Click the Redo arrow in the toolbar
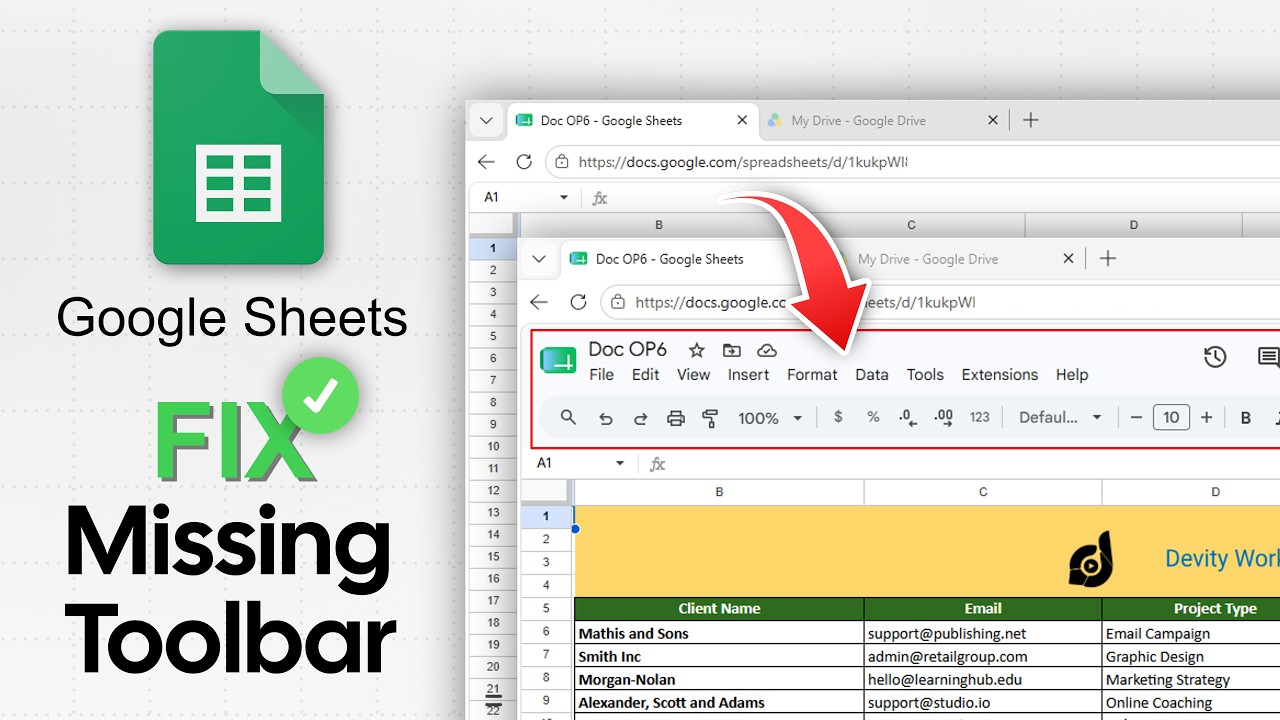Image resolution: width=1280 pixels, height=720 pixels. 640,418
